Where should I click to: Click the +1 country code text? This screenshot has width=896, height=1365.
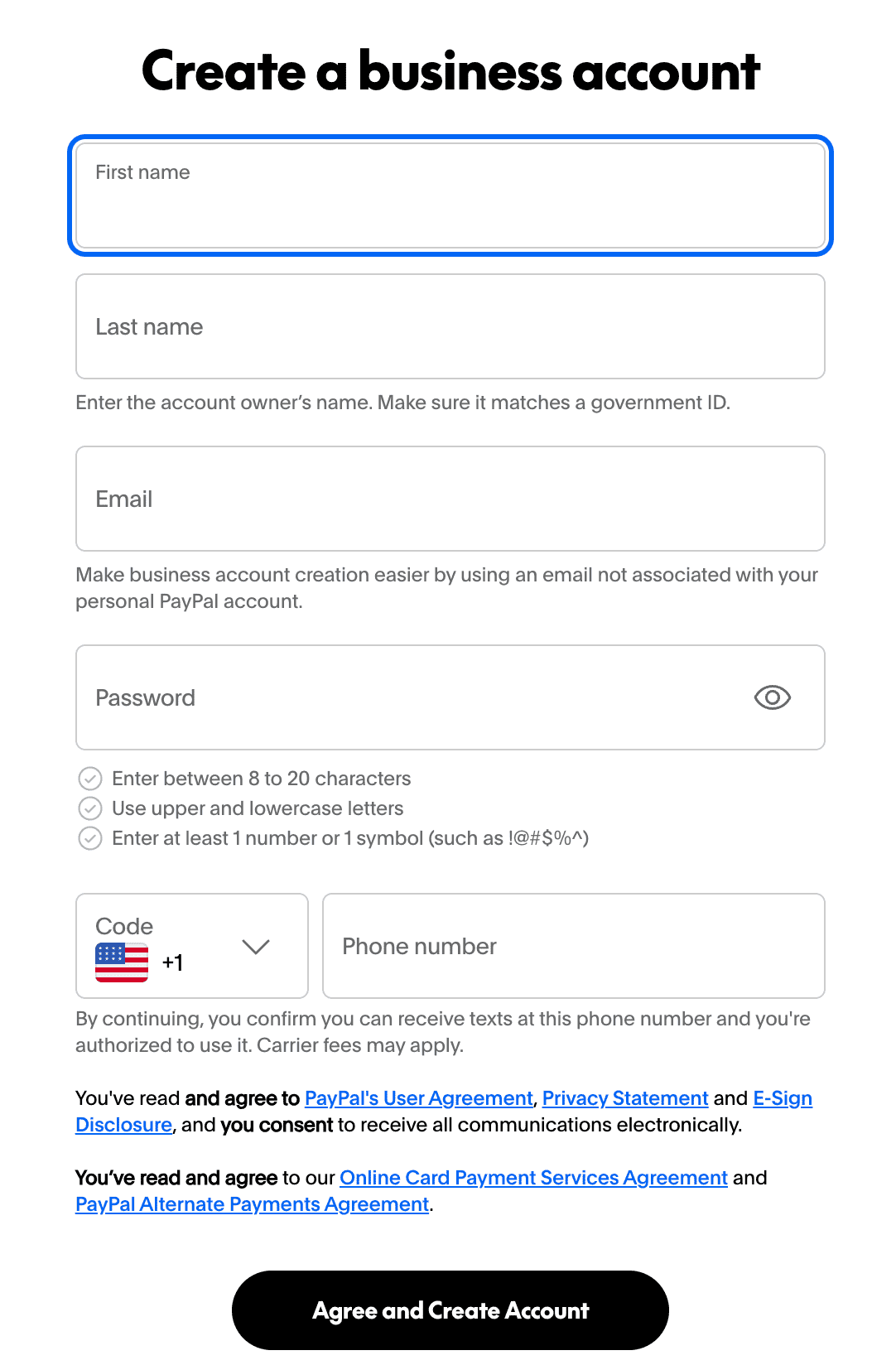172,962
